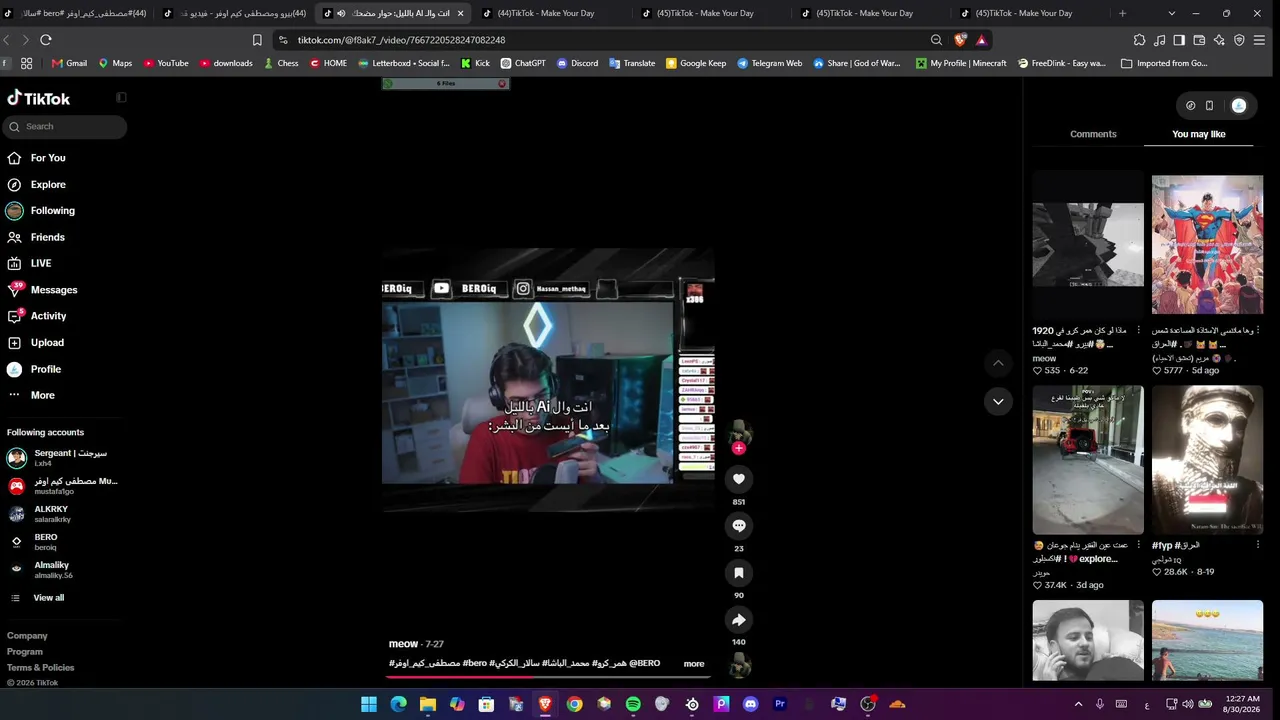Bookmark this page in the address bar
The height and width of the screenshot is (720, 1280).
click(x=257, y=40)
